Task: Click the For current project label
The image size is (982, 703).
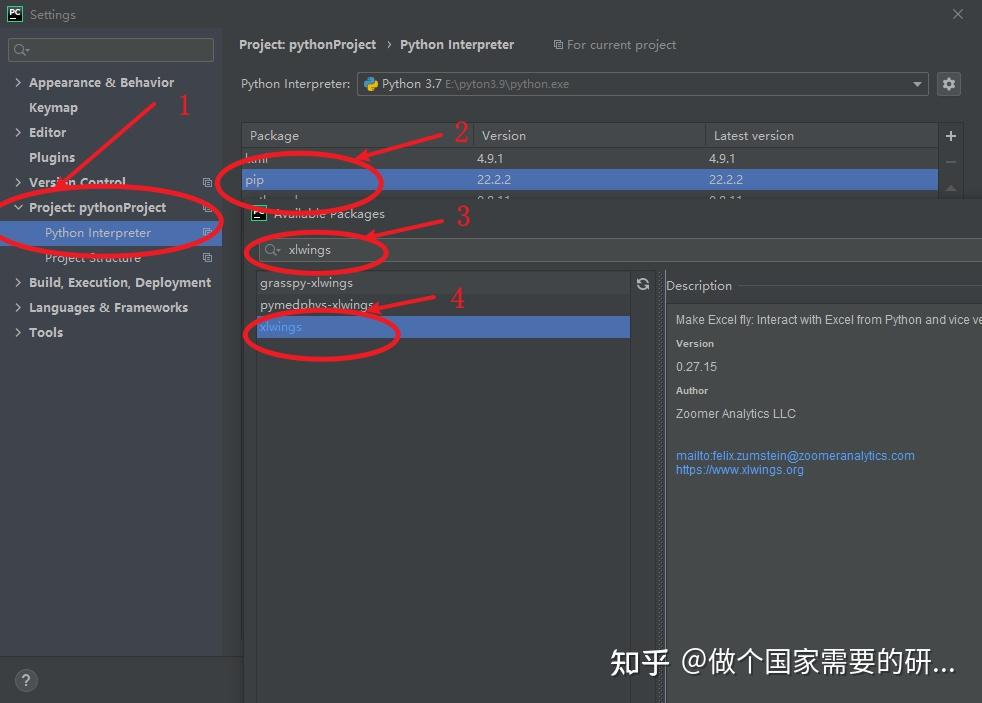Action: coord(621,45)
